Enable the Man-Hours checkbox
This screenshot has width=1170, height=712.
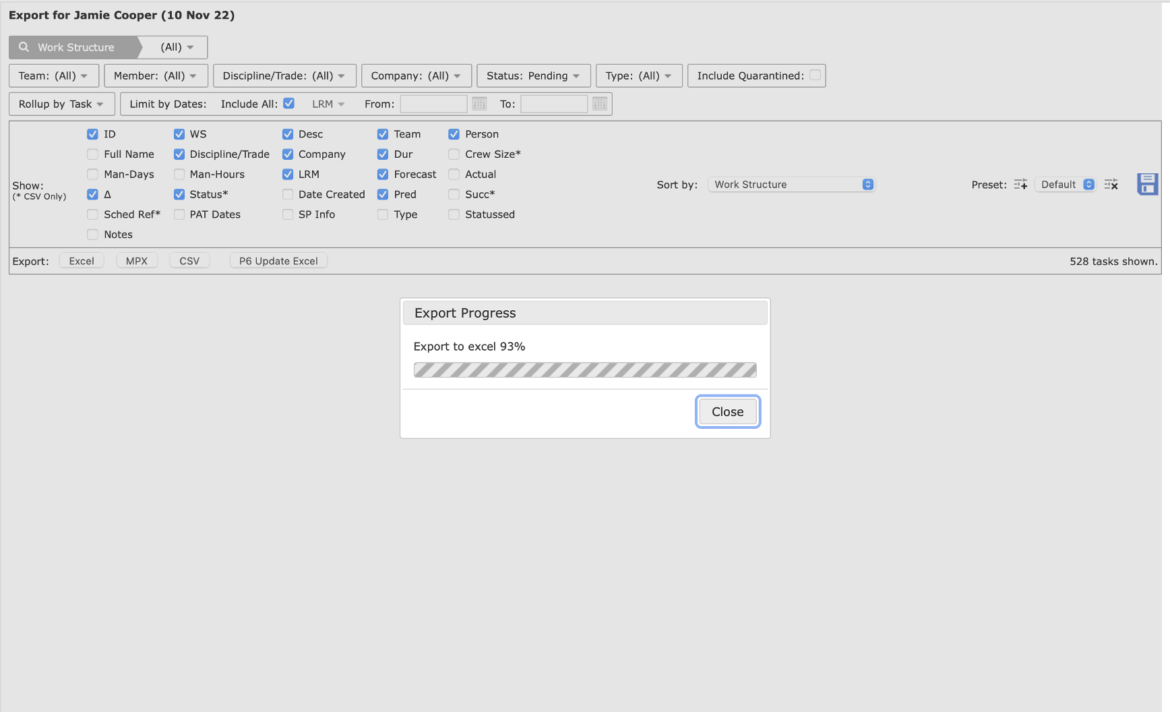(179, 175)
